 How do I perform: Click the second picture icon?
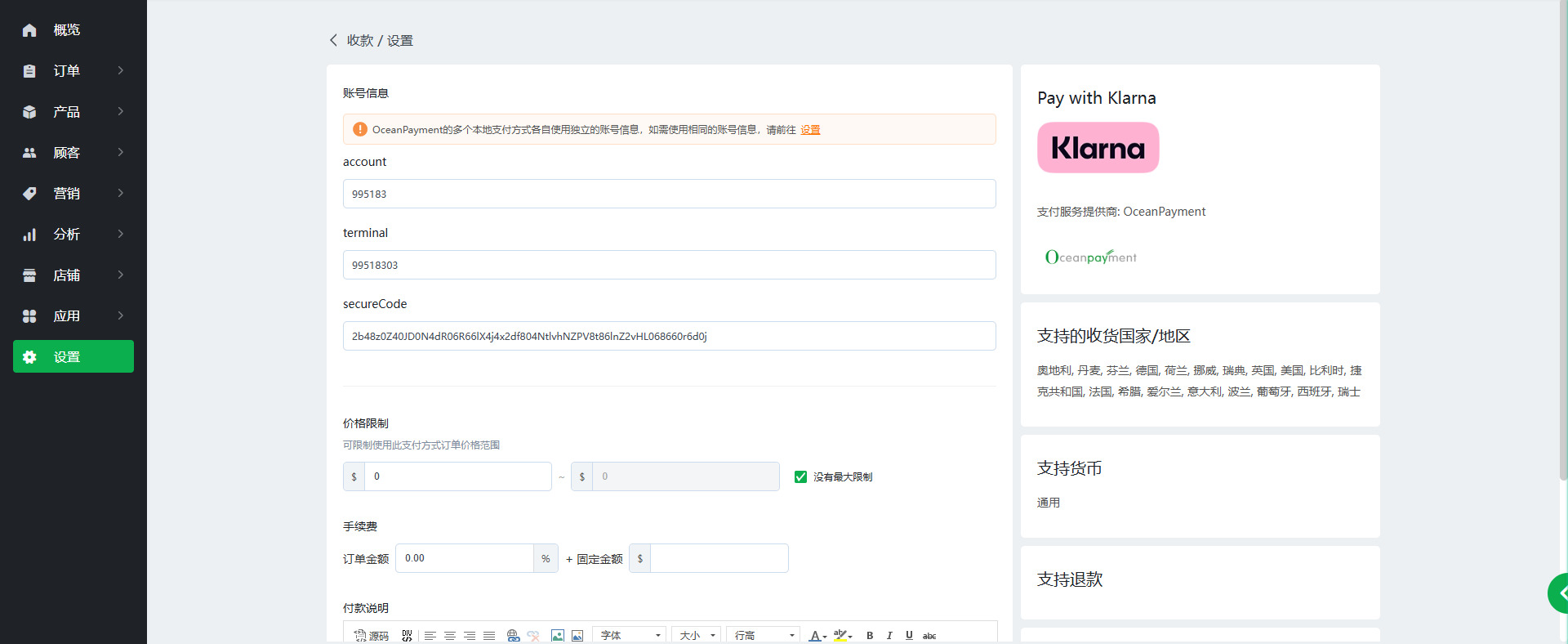point(577,636)
